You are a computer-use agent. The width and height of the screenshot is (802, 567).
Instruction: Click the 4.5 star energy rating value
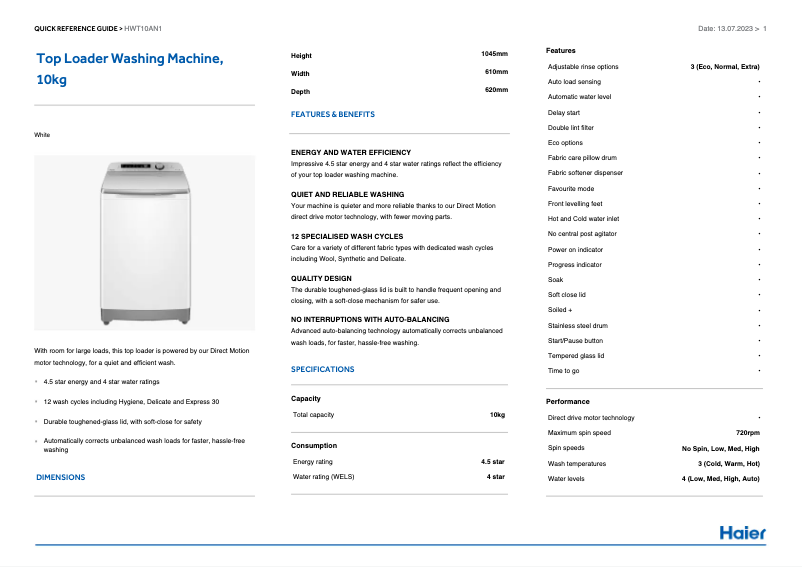point(492,462)
